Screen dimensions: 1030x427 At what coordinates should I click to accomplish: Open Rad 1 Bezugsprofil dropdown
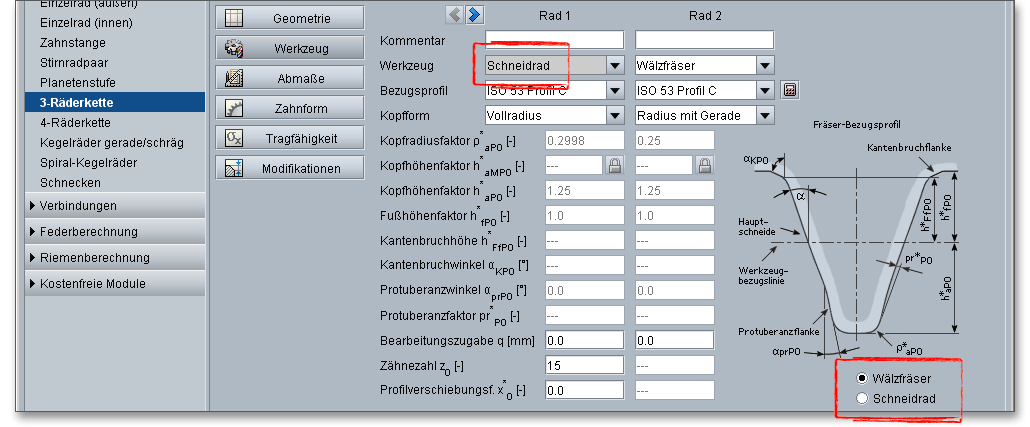point(614,91)
